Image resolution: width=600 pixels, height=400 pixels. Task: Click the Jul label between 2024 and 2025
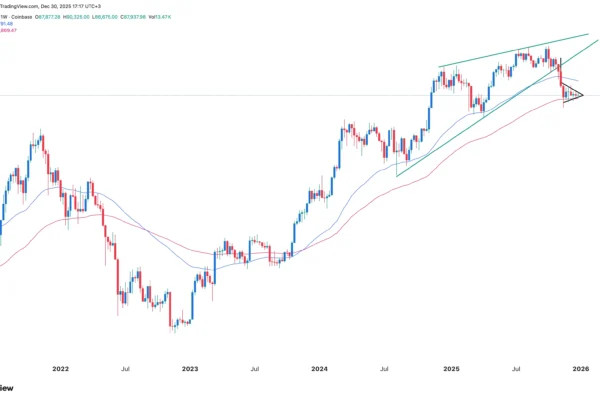[384, 368]
